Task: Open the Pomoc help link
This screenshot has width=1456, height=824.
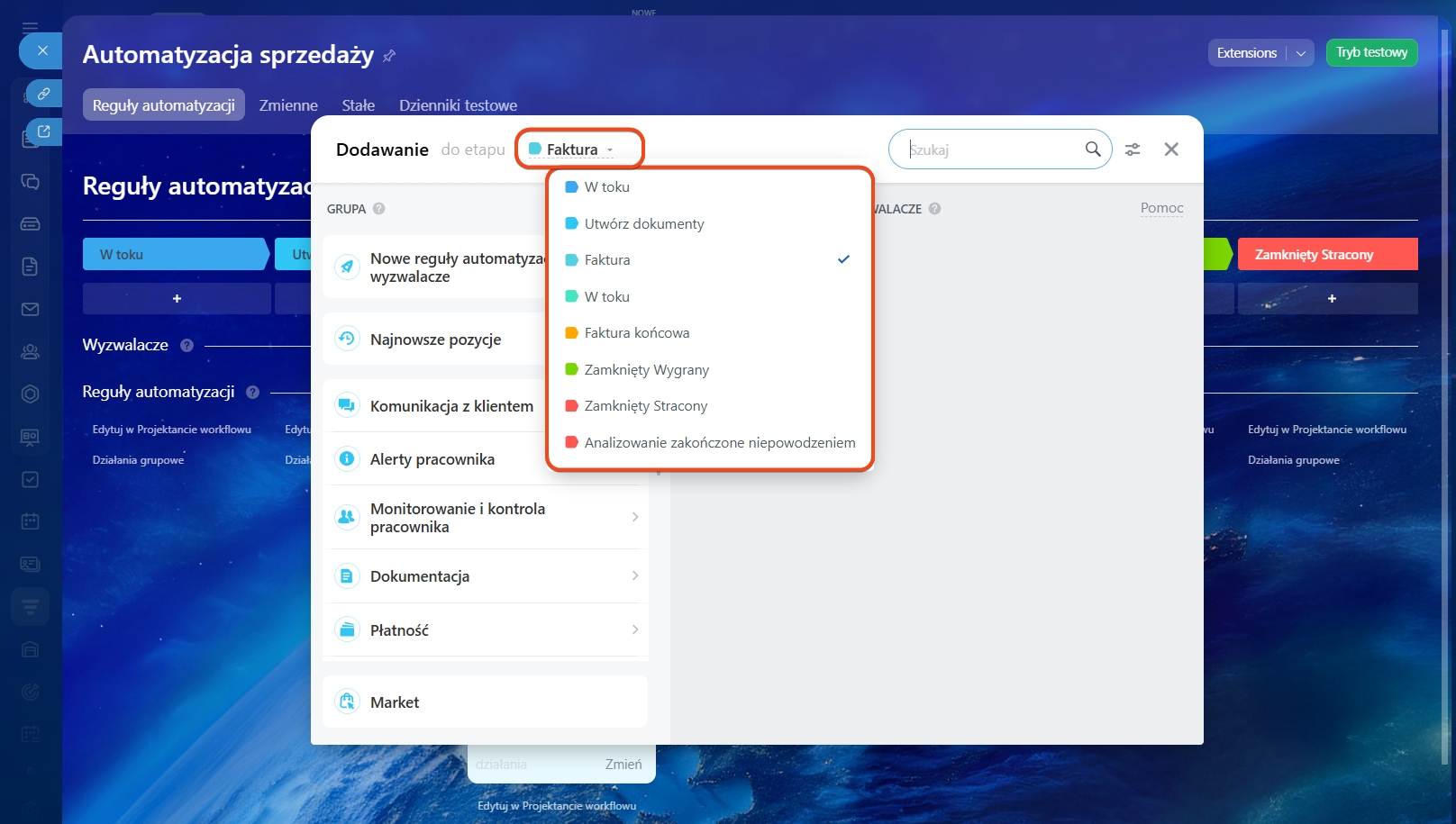Action: click(x=1161, y=208)
